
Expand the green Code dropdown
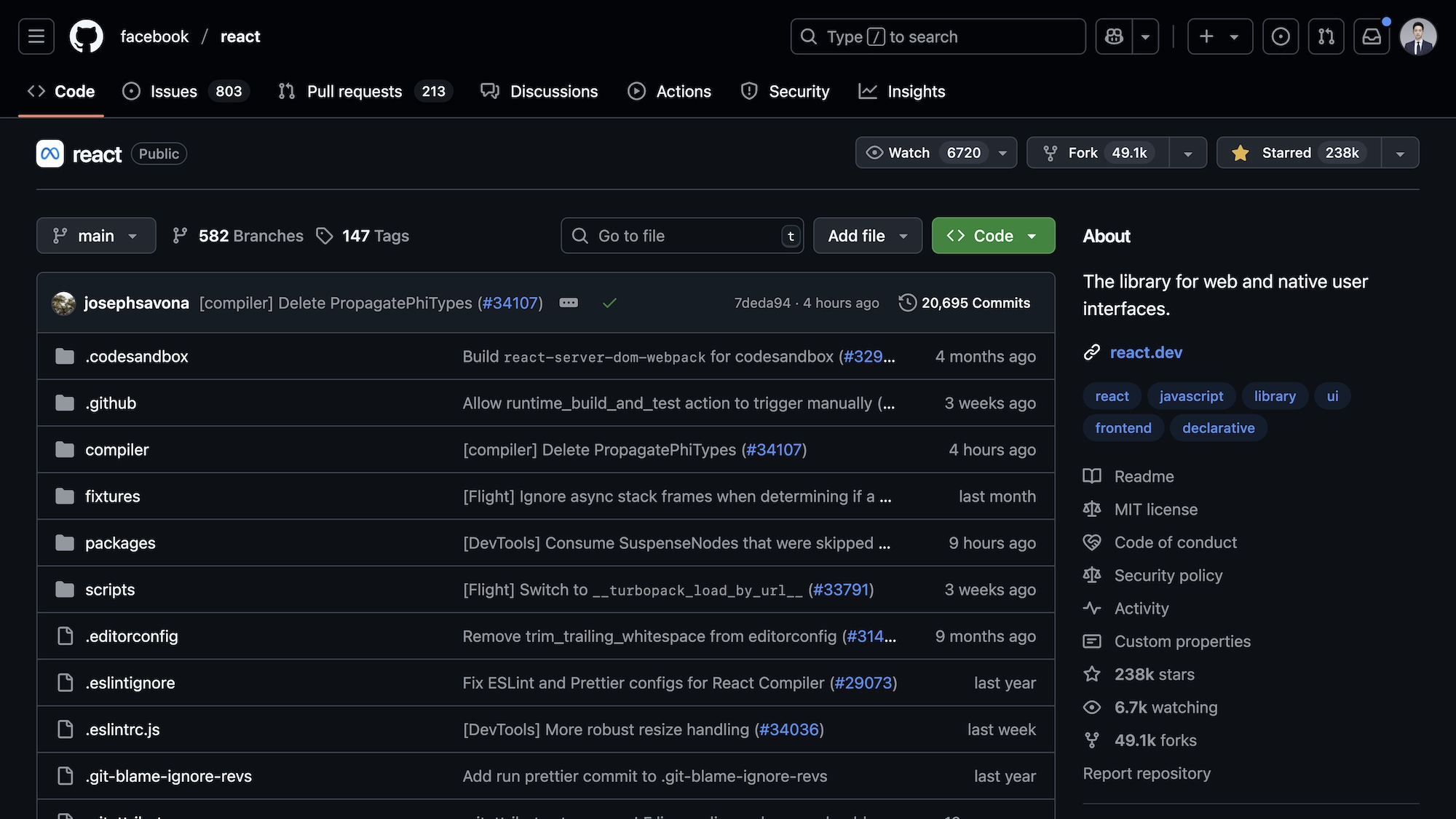(993, 236)
